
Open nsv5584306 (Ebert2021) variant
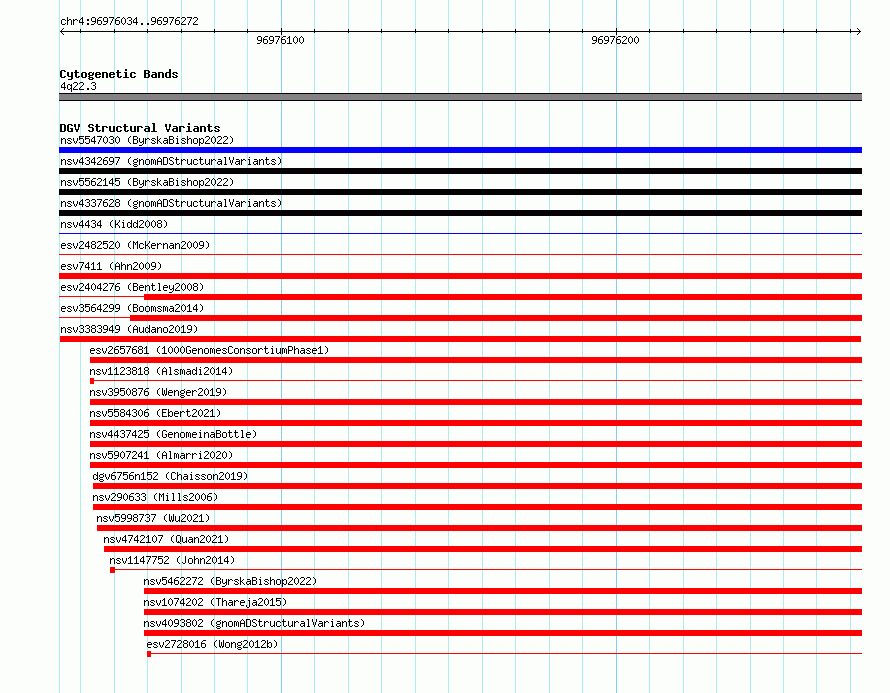(x=156, y=413)
